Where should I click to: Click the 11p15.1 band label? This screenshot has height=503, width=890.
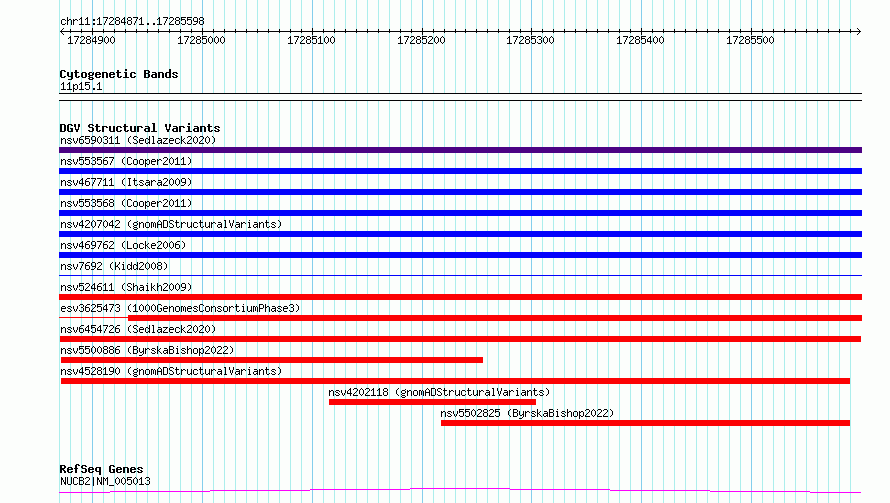pyautogui.click(x=81, y=86)
